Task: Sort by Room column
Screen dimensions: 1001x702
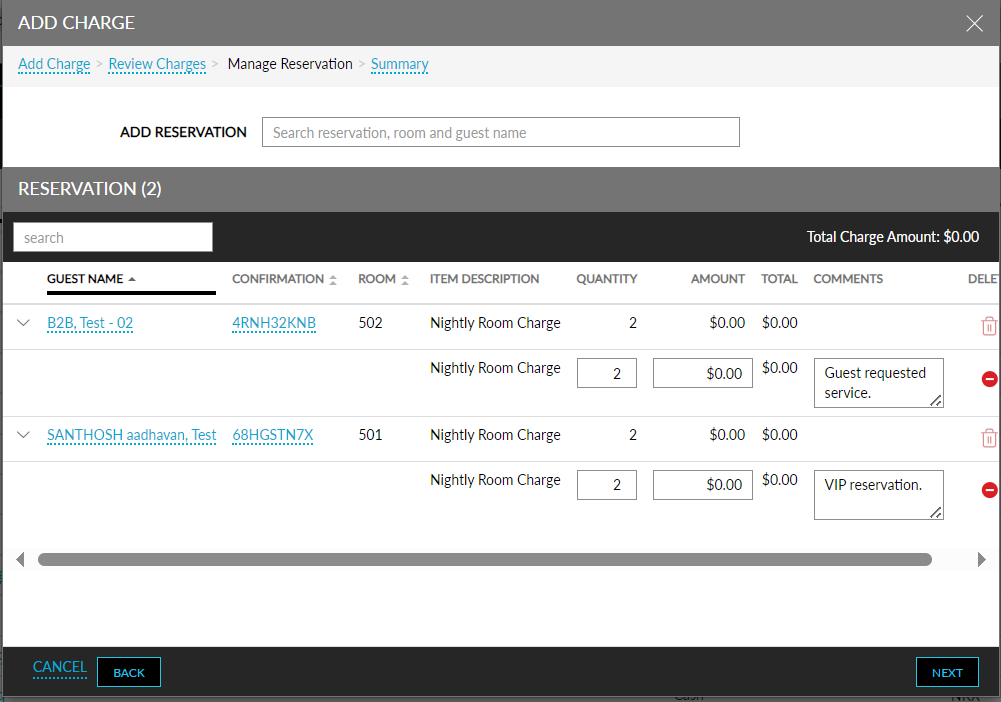Action: point(383,279)
